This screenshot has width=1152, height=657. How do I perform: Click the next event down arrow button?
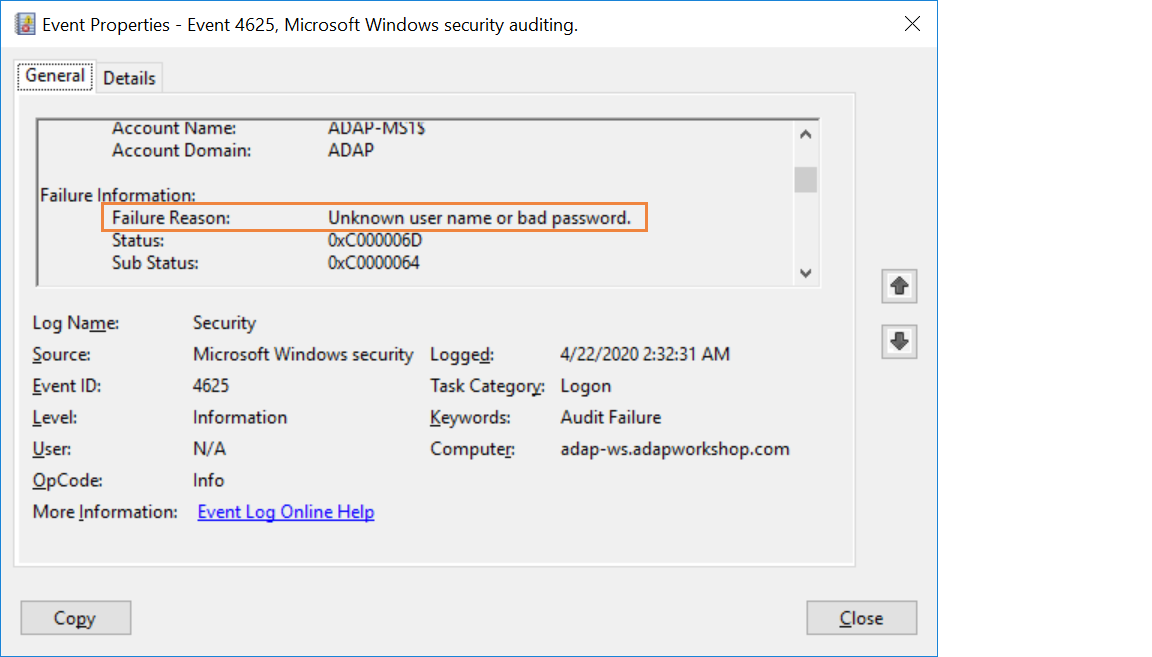click(899, 342)
